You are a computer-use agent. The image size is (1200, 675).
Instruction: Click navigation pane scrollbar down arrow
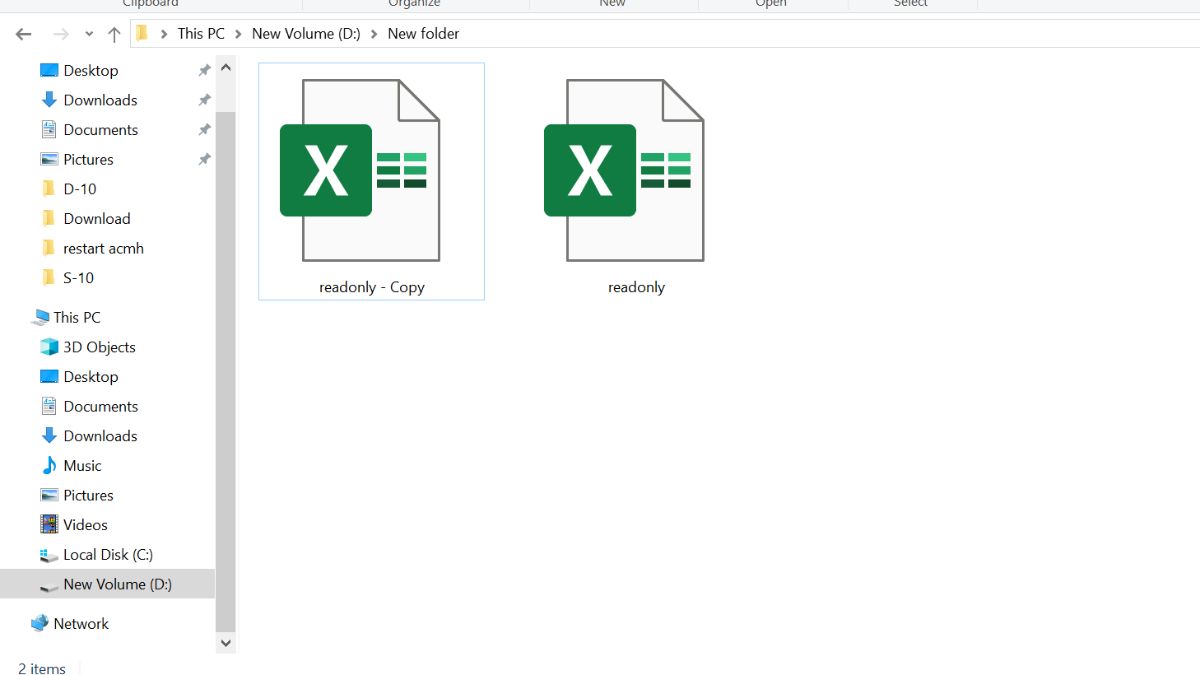[x=226, y=643]
